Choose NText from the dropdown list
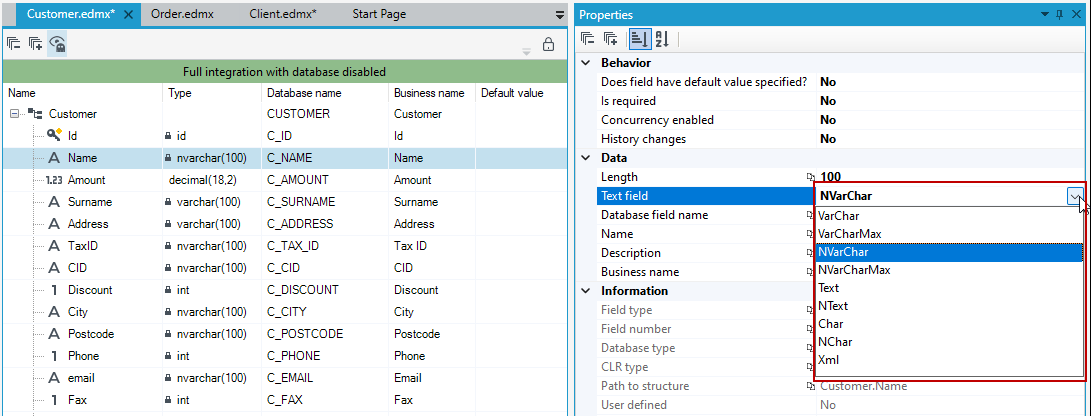The height and width of the screenshot is (416, 1091). click(949, 306)
